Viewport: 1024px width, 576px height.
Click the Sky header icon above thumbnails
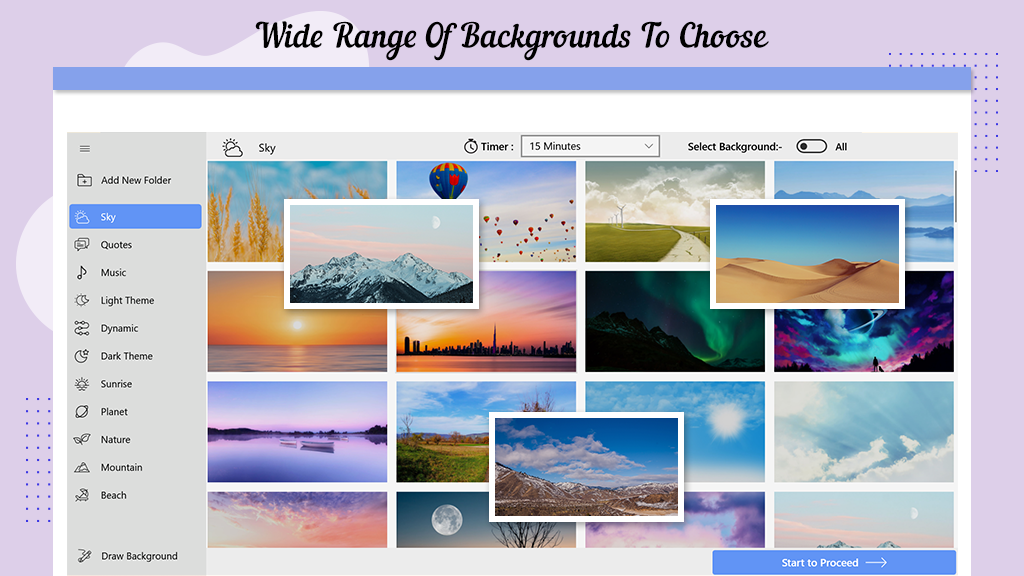click(232, 148)
